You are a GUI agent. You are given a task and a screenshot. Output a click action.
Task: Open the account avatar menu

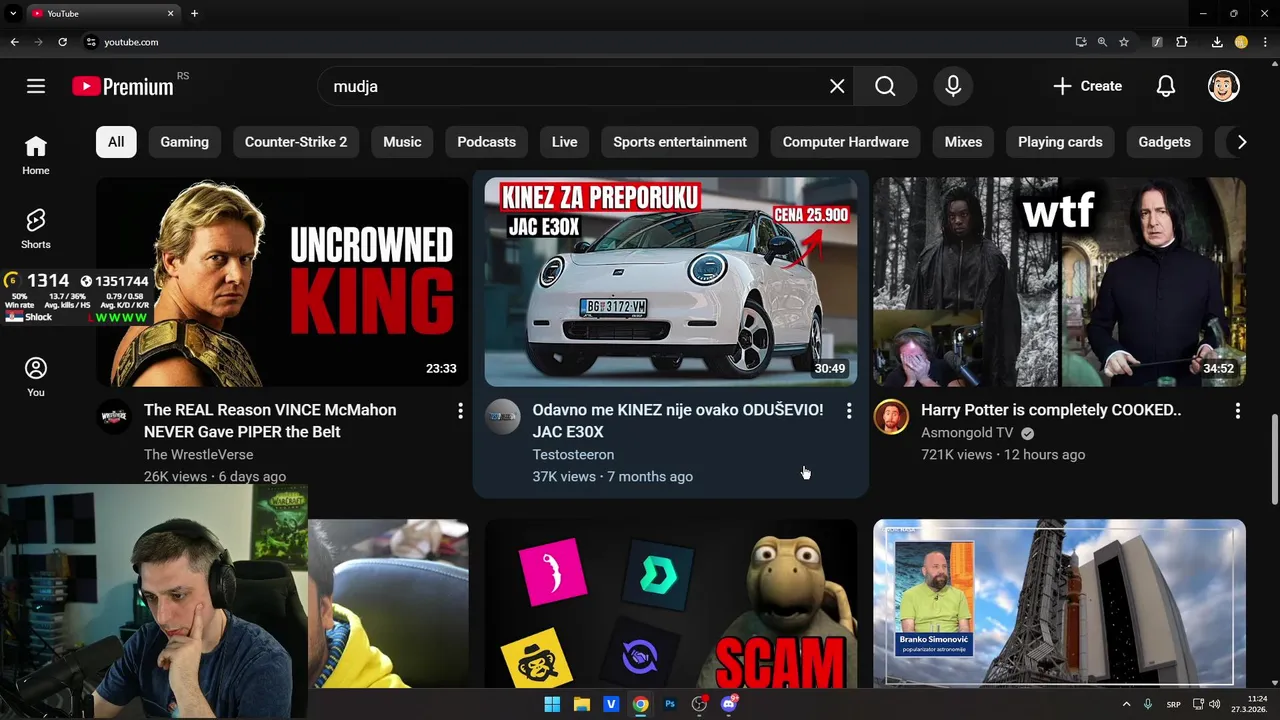tap(1224, 86)
